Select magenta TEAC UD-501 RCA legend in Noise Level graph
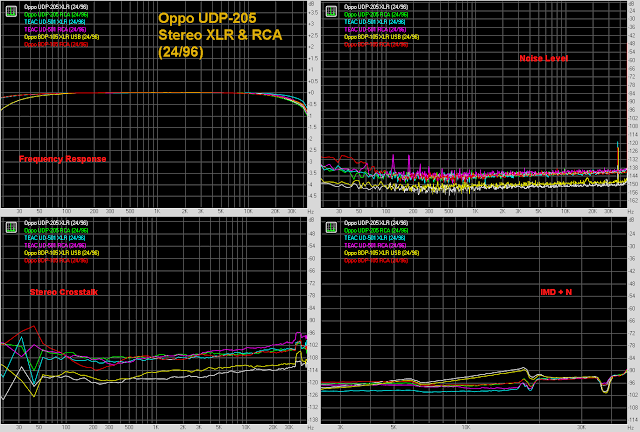Image resolution: width=640 pixels, height=432 pixels. [x=375, y=29]
